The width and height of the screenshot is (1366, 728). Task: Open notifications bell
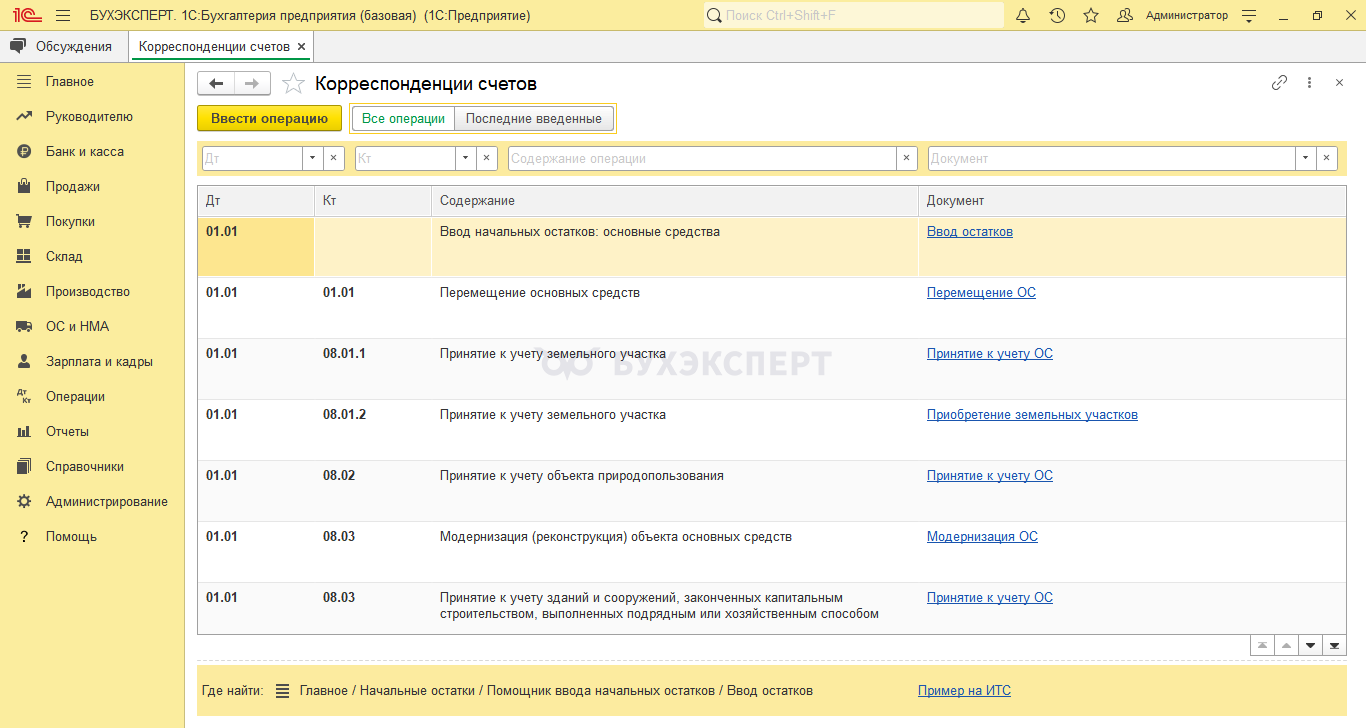coord(1023,15)
